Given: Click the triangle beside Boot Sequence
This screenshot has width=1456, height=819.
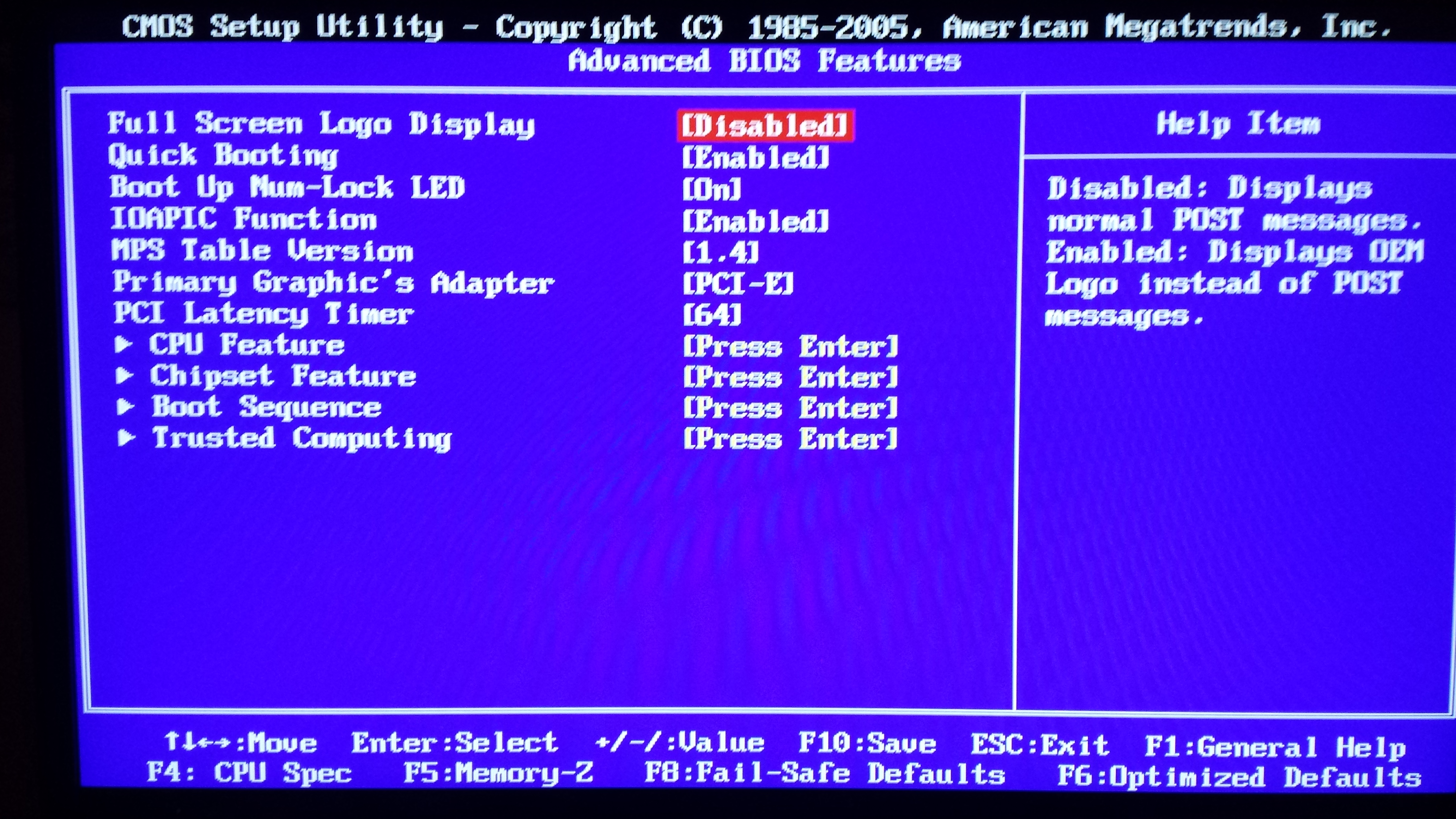Looking at the screenshot, I should tap(125, 407).
